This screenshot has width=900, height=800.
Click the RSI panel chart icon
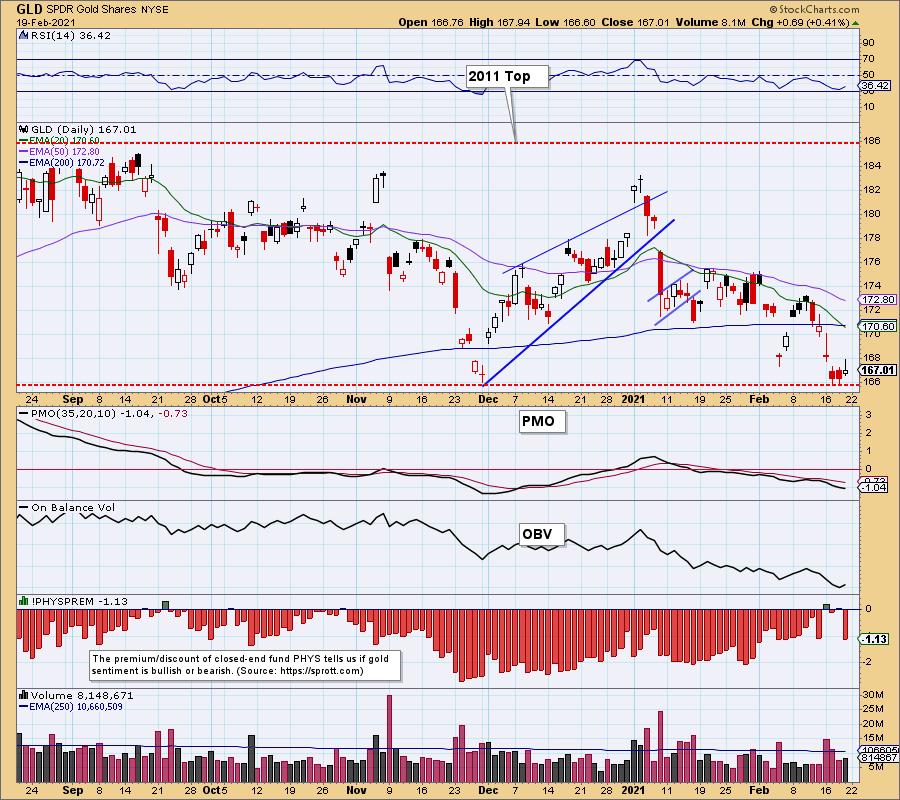coord(24,35)
